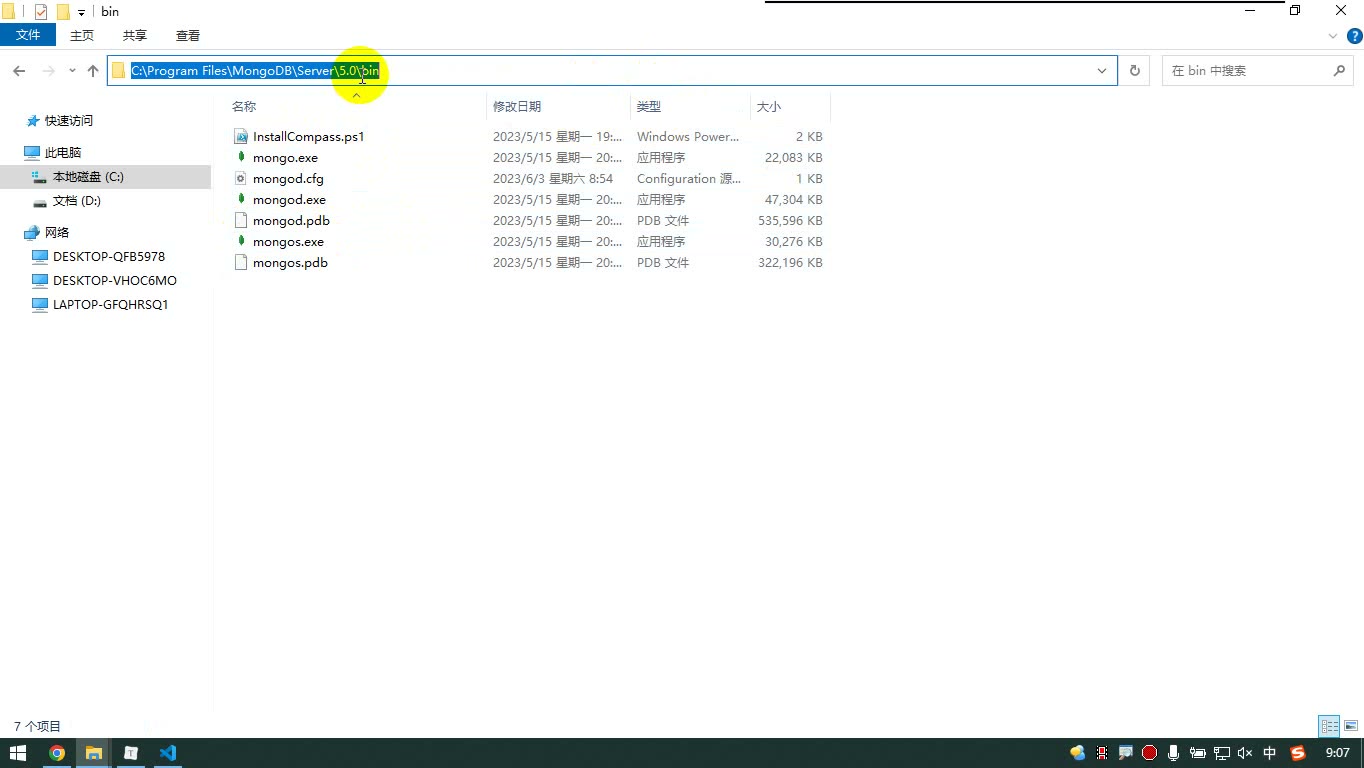This screenshot has height=768, width=1364.
Task: Click the Properties quick access icon
Action: 41,12
